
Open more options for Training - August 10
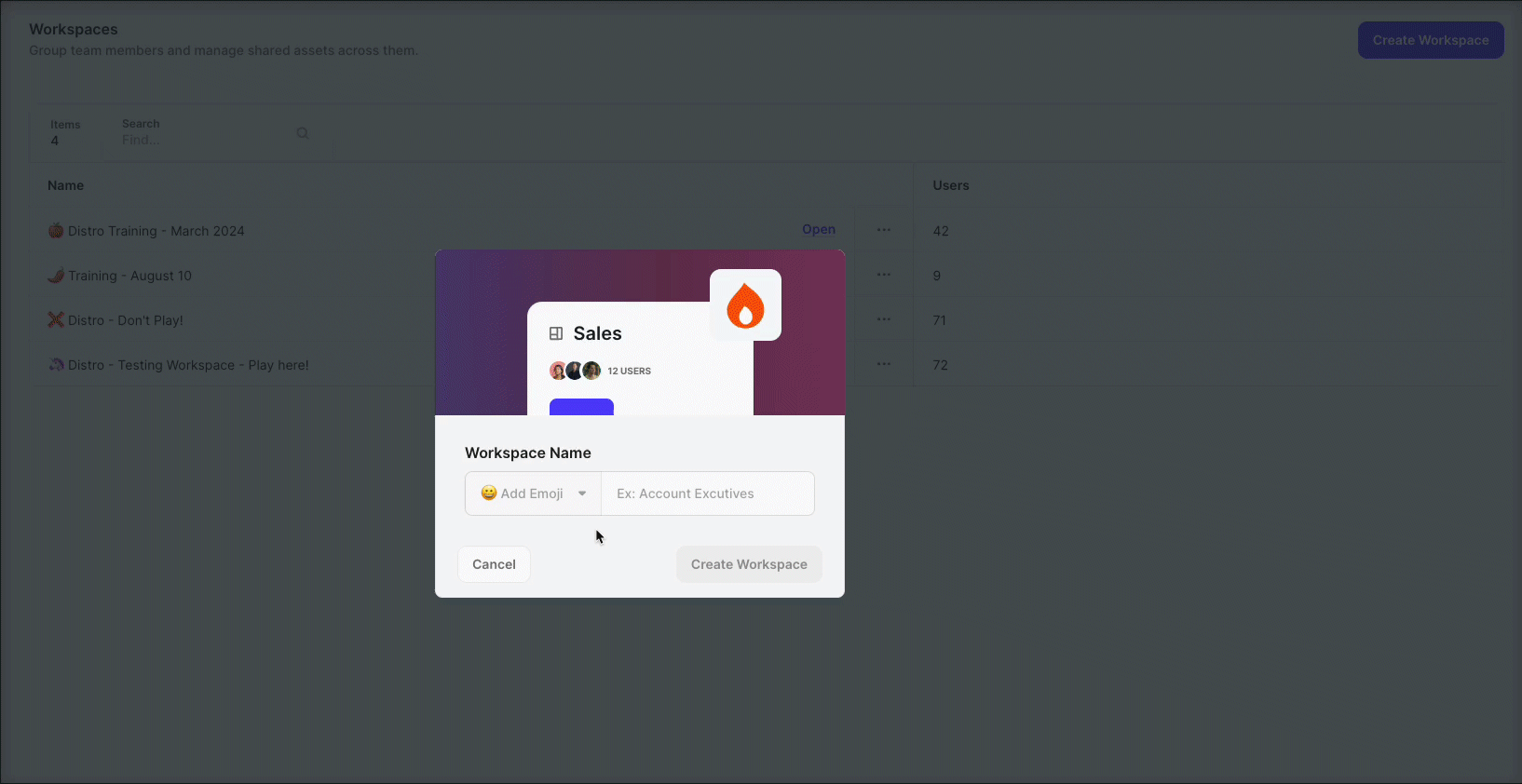[x=883, y=275]
